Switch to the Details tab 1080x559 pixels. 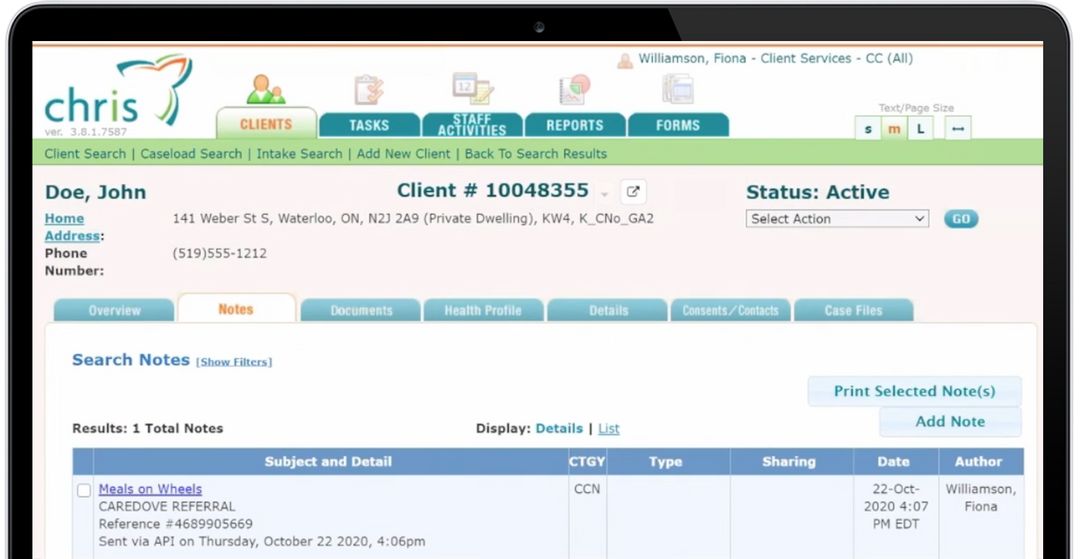click(x=608, y=310)
